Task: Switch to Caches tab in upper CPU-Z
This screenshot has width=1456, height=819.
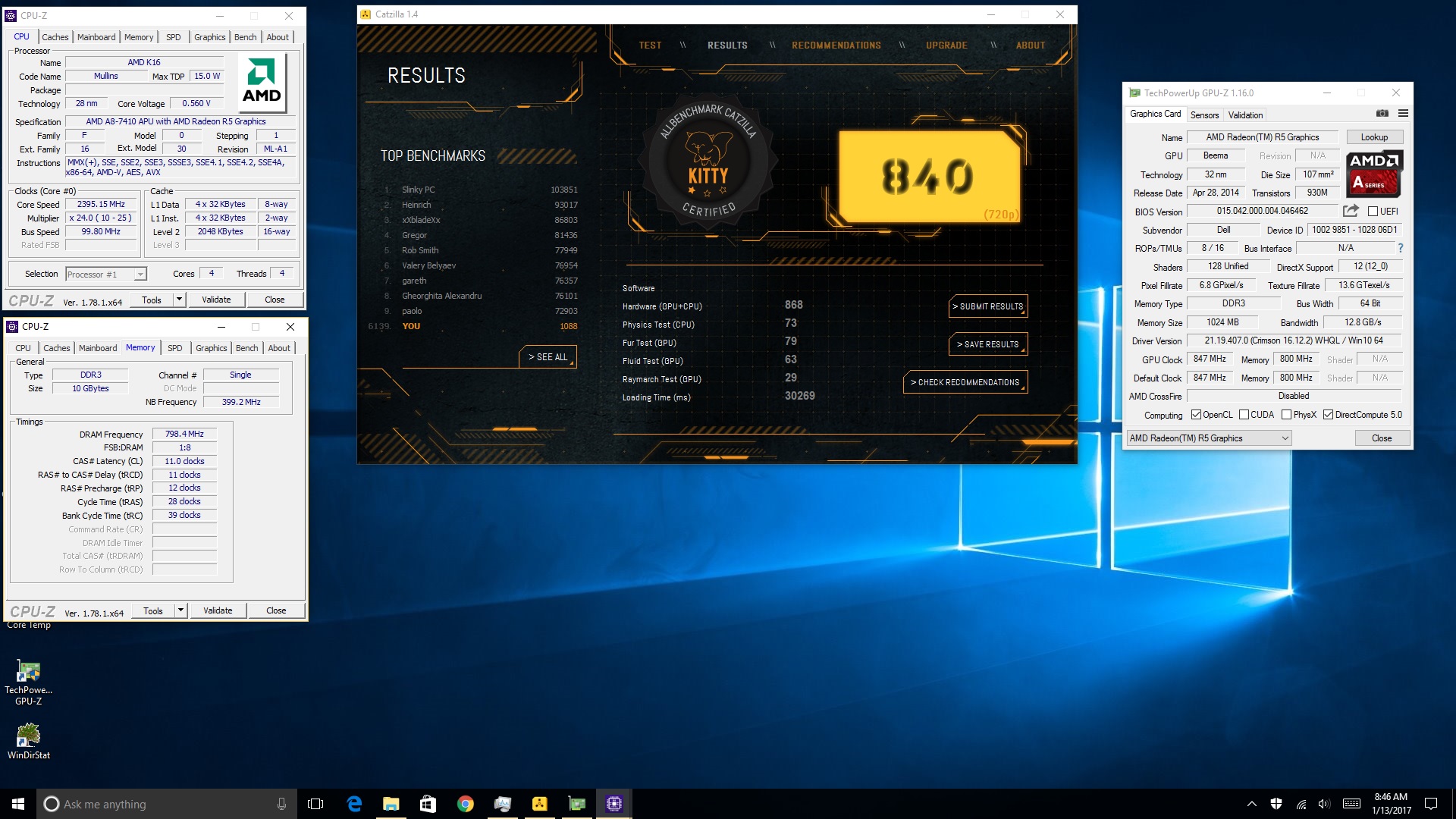Action: tap(55, 37)
